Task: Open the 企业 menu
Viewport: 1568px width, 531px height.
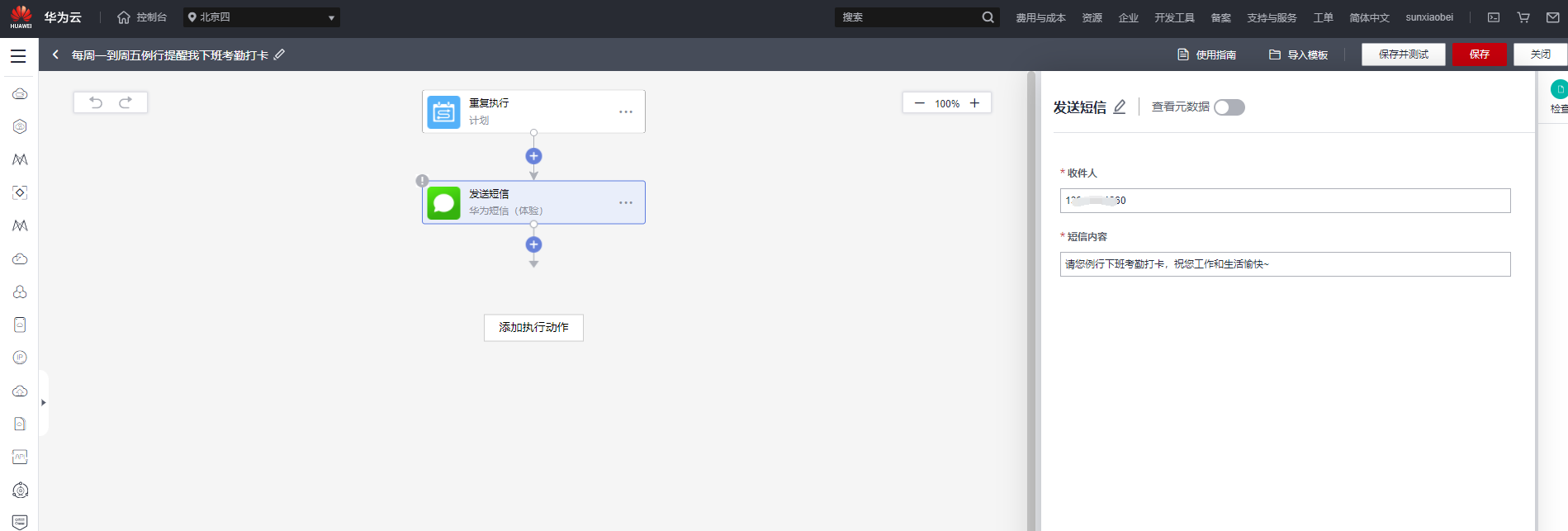Action: [x=1128, y=17]
